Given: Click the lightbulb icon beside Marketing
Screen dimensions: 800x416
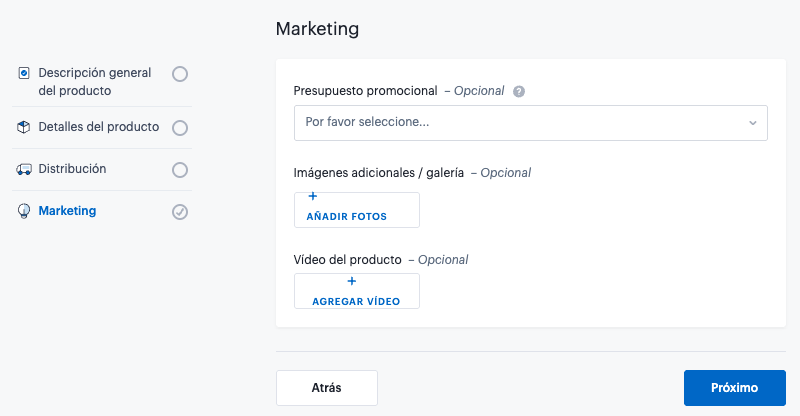Looking at the screenshot, I should pos(24,211).
